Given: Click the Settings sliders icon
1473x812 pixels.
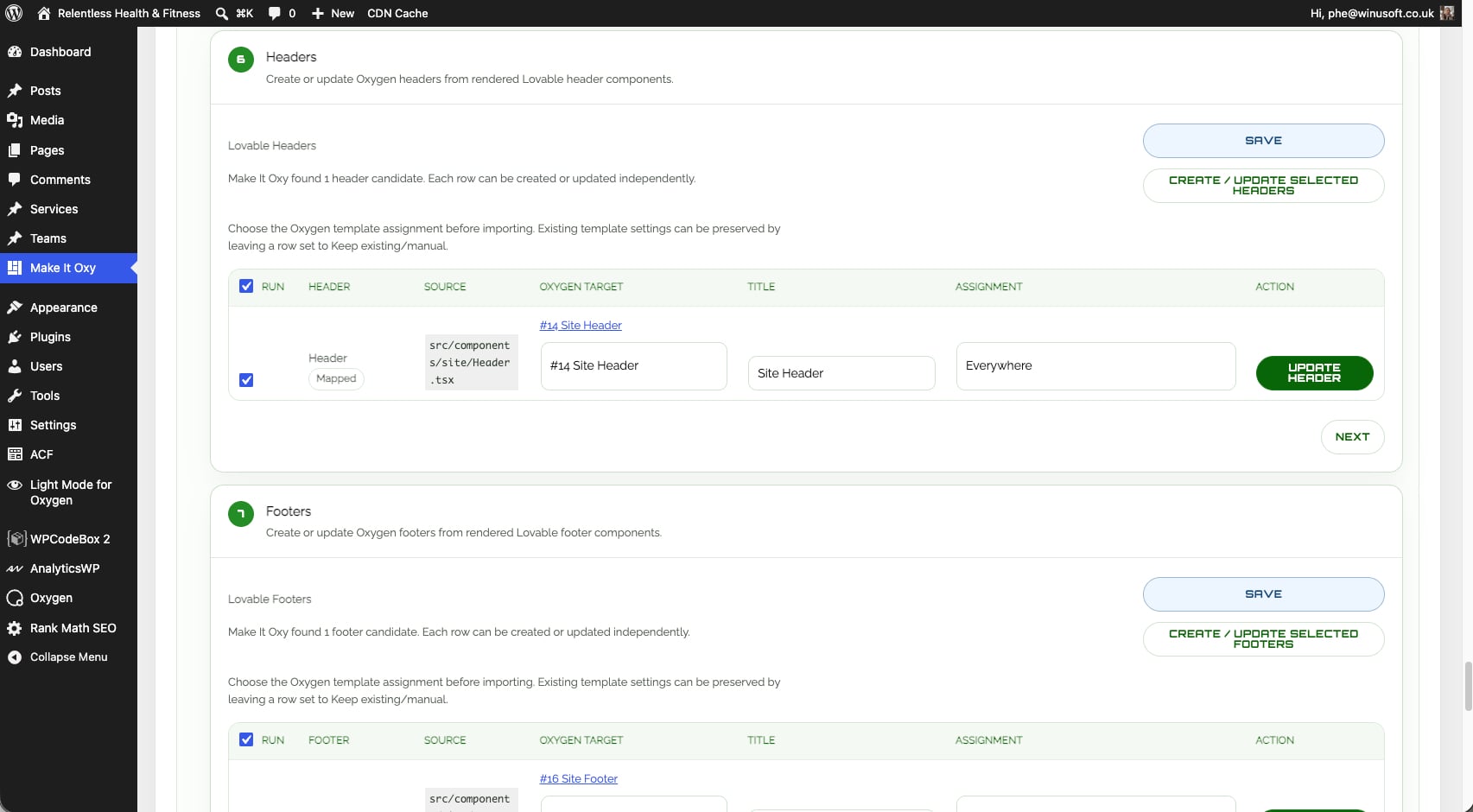Looking at the screenshot, I should (x=15, y=425).
